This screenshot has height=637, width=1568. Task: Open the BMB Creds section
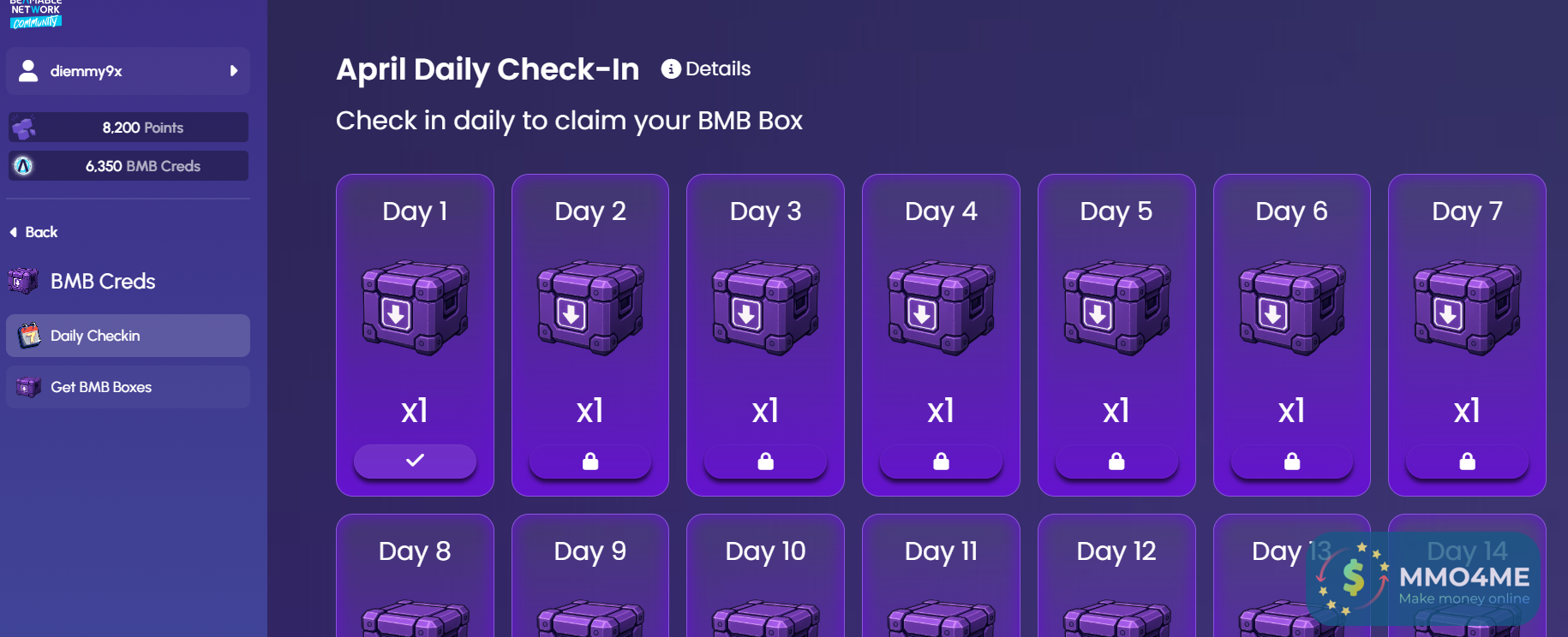pyautogui.click(x=103, y=281)
